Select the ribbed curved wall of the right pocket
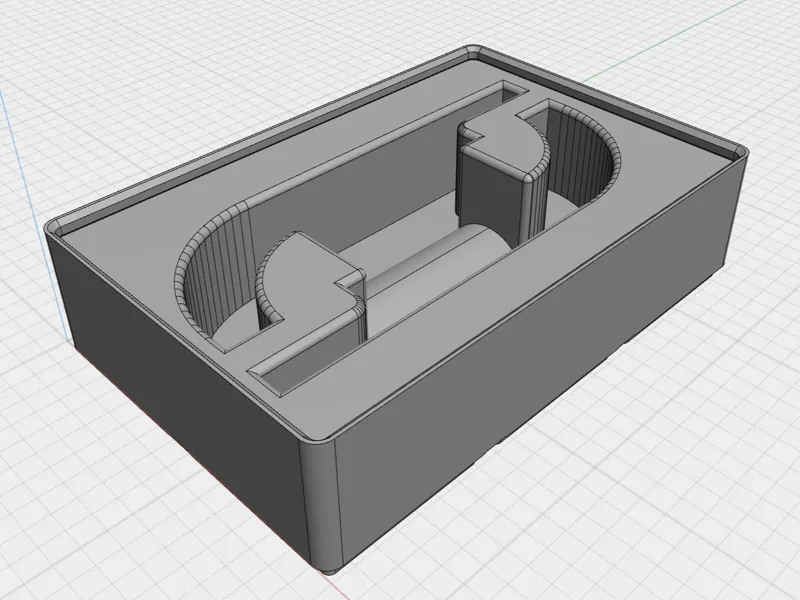This screenshot has height=600, width=800. [x=582, y=158]
